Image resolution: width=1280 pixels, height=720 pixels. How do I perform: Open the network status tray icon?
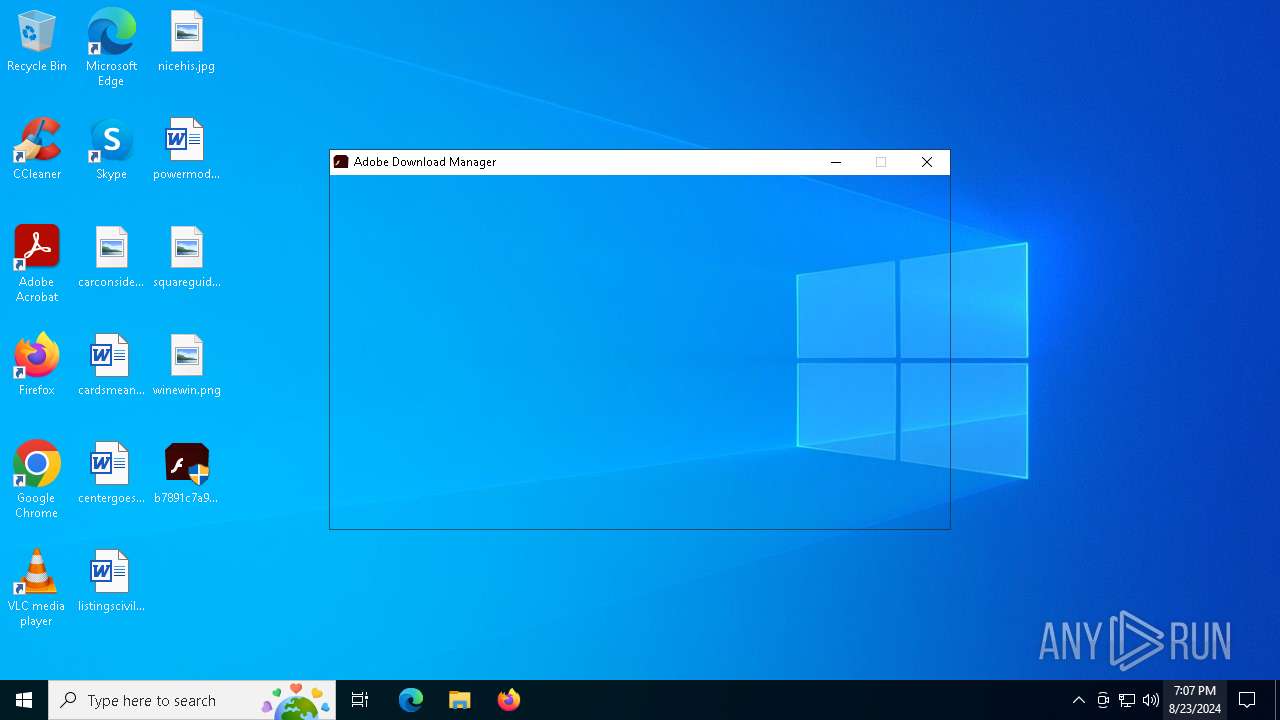point(1127,700)
